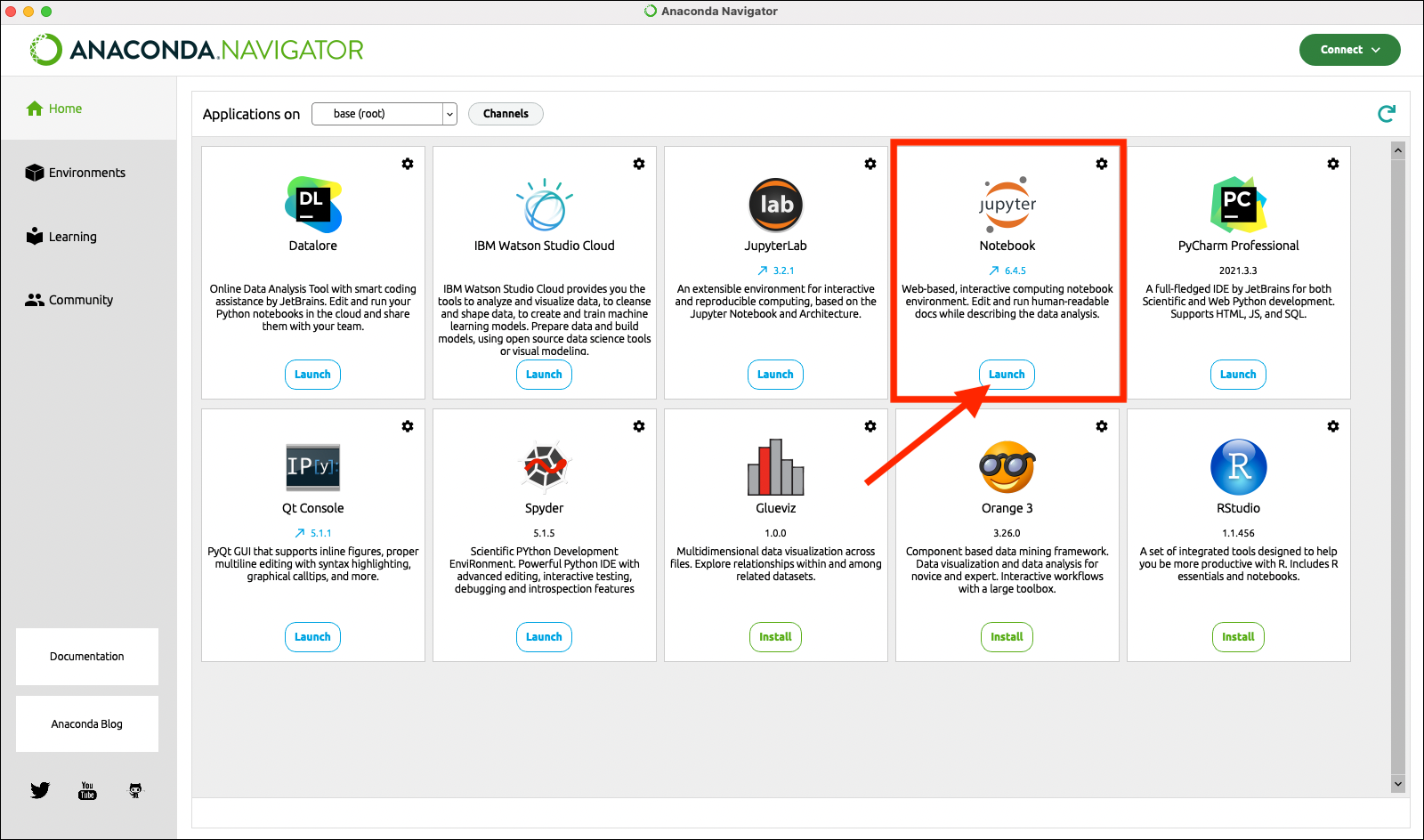
Task: Open the Learning tab
Action: coord(61,237)
